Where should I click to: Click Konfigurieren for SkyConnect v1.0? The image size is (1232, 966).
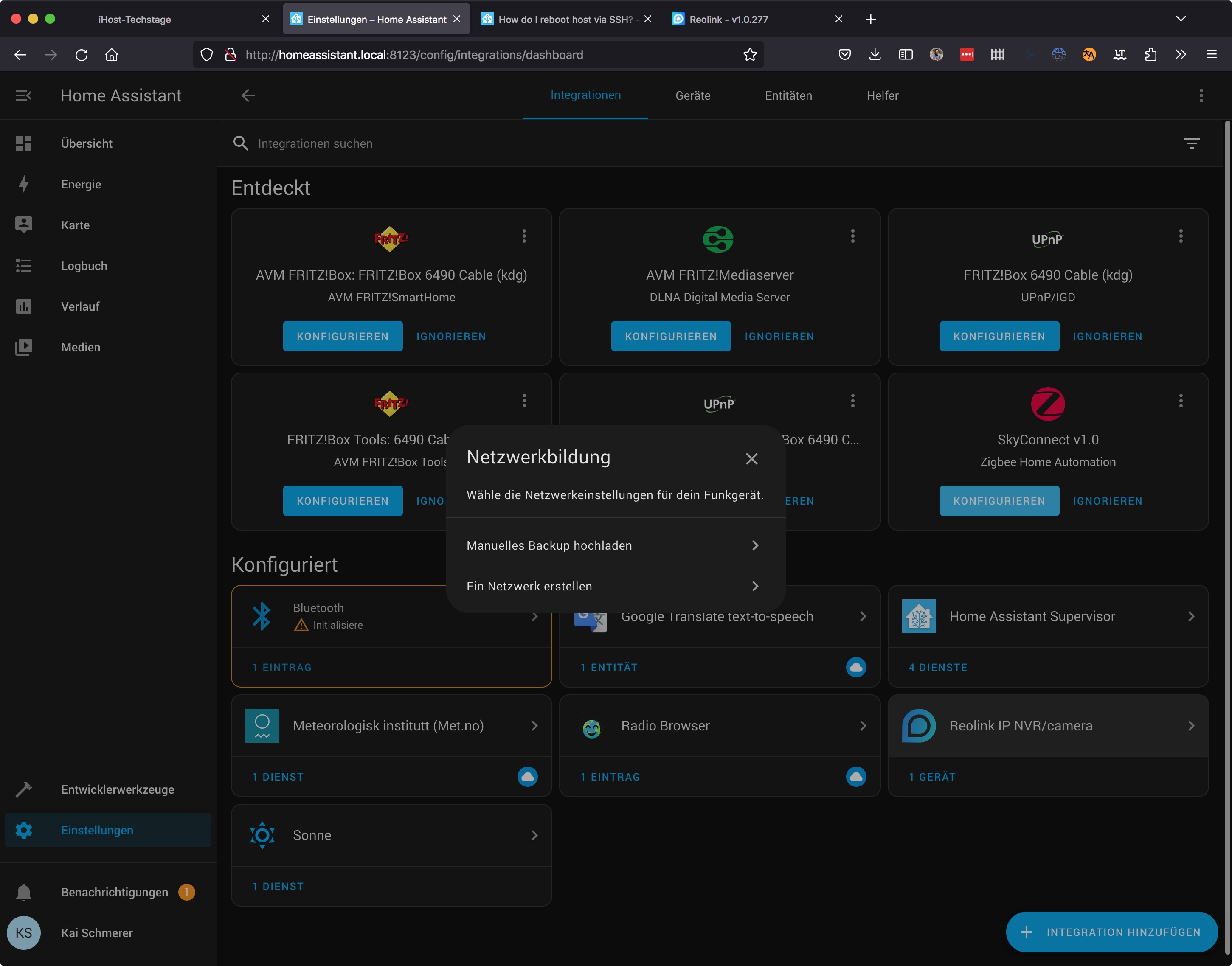click(999, 501)
